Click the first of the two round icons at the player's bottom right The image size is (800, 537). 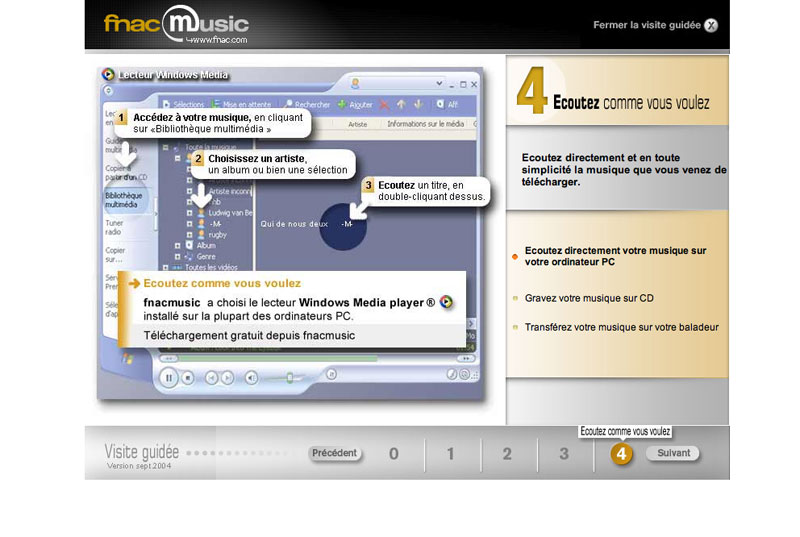point(452,374)
